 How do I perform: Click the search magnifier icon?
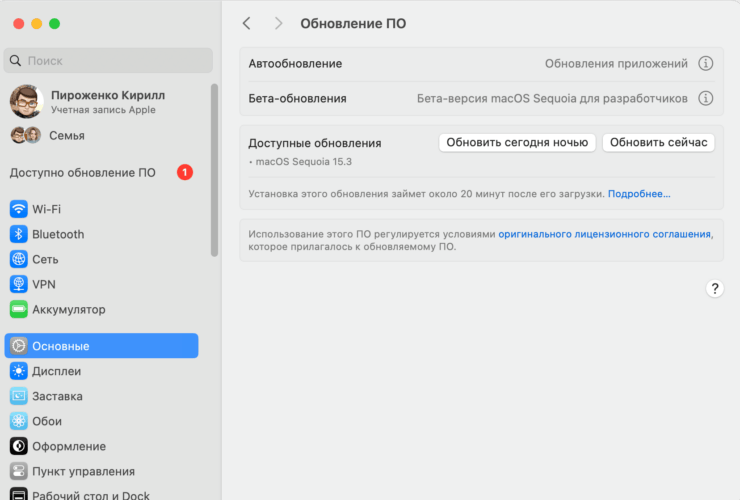(16, 60)
